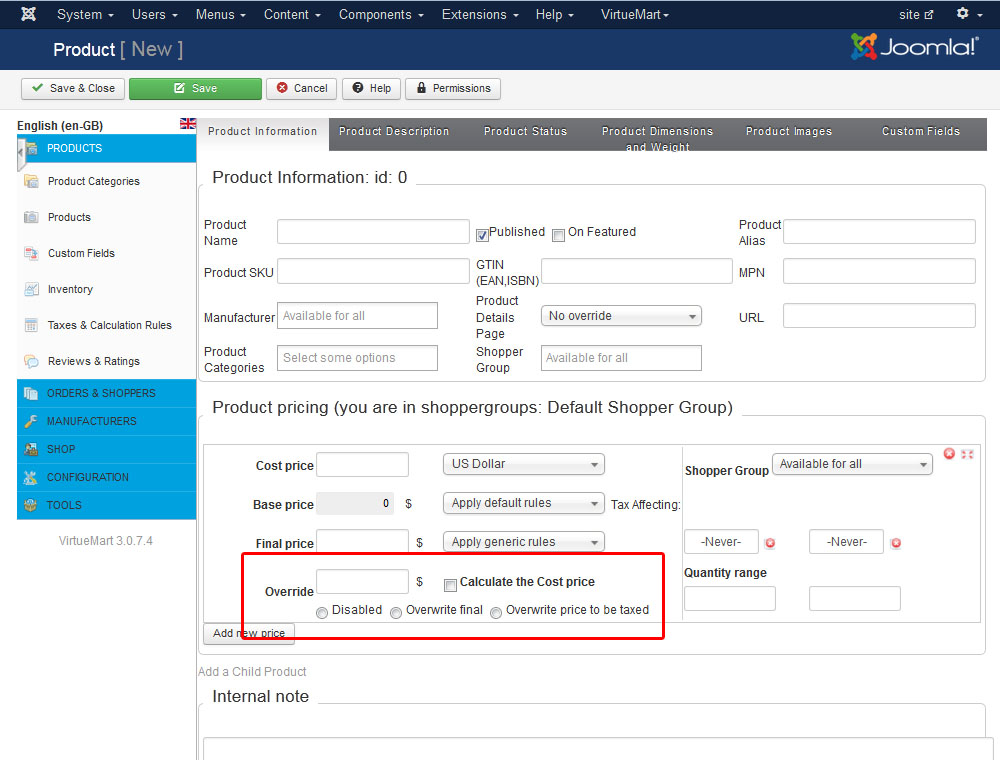
Task: Switch to the Product Status tab
Action: coord(526,131)
